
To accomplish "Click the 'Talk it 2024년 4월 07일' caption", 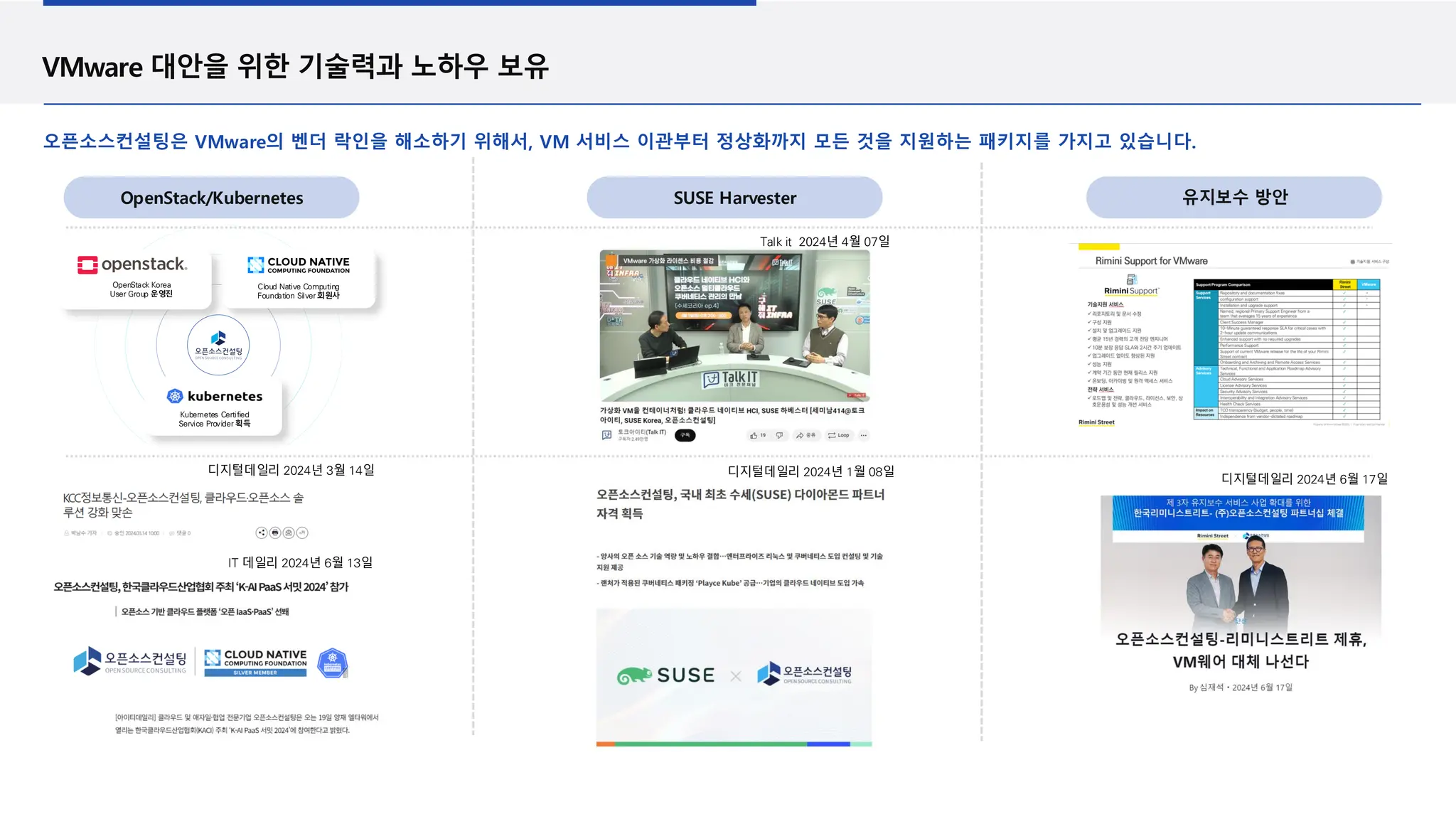I will (825, 242).
